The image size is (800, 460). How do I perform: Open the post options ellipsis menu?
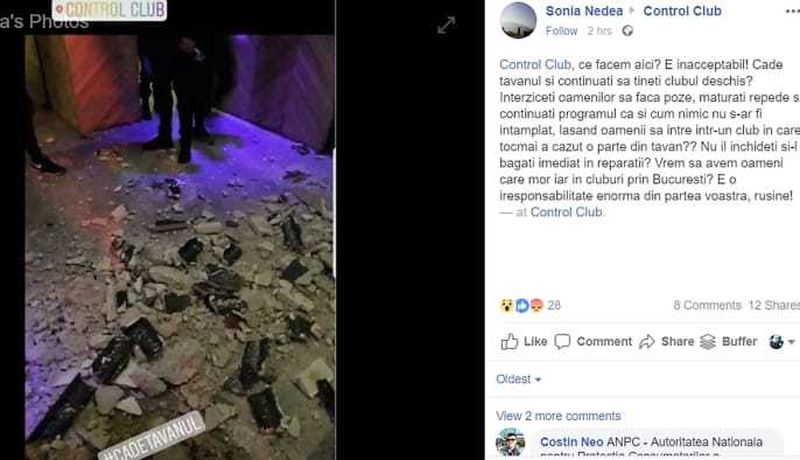[x=792, y=11]
